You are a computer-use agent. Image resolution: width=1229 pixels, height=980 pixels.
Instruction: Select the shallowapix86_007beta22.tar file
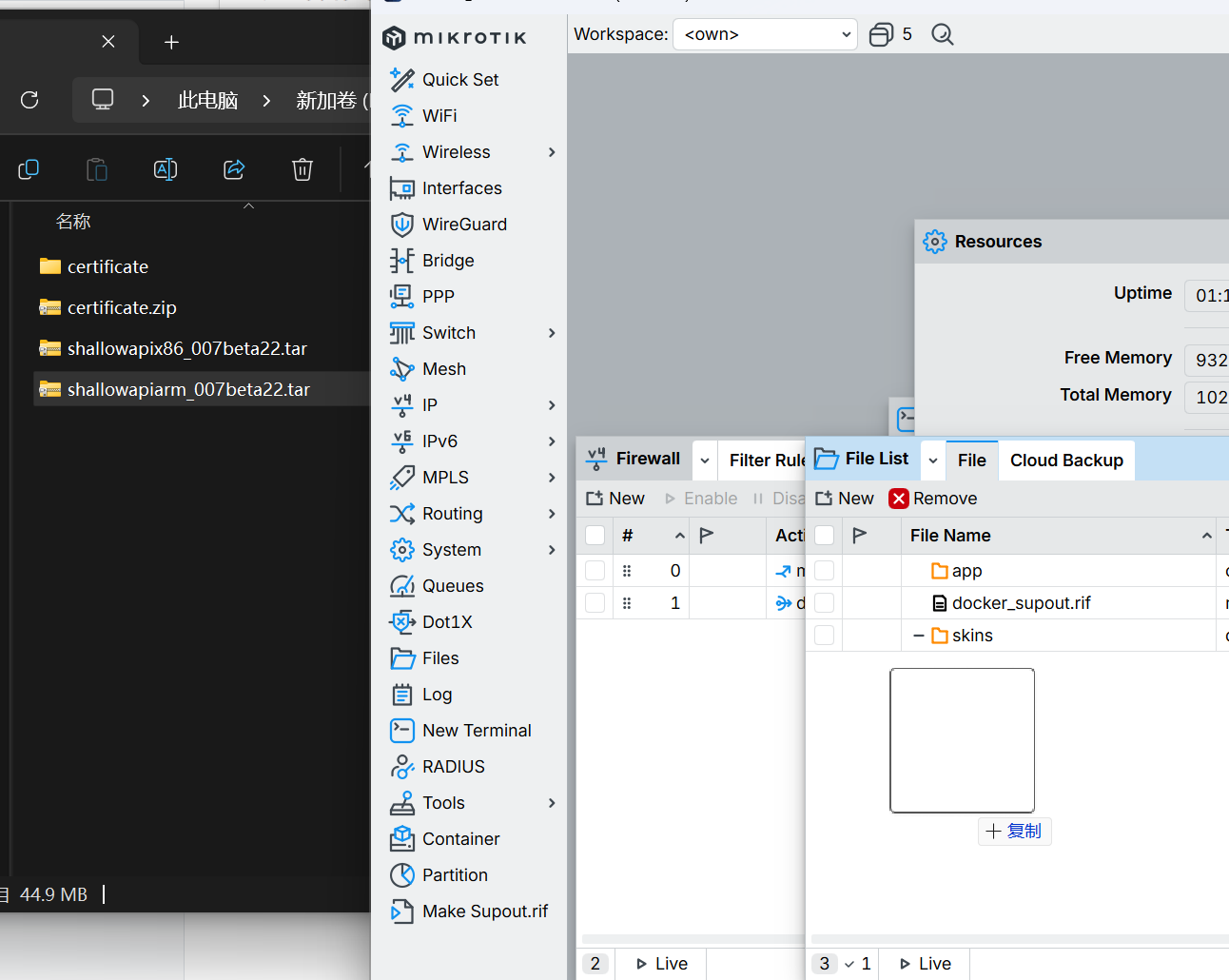coord(186,349)
